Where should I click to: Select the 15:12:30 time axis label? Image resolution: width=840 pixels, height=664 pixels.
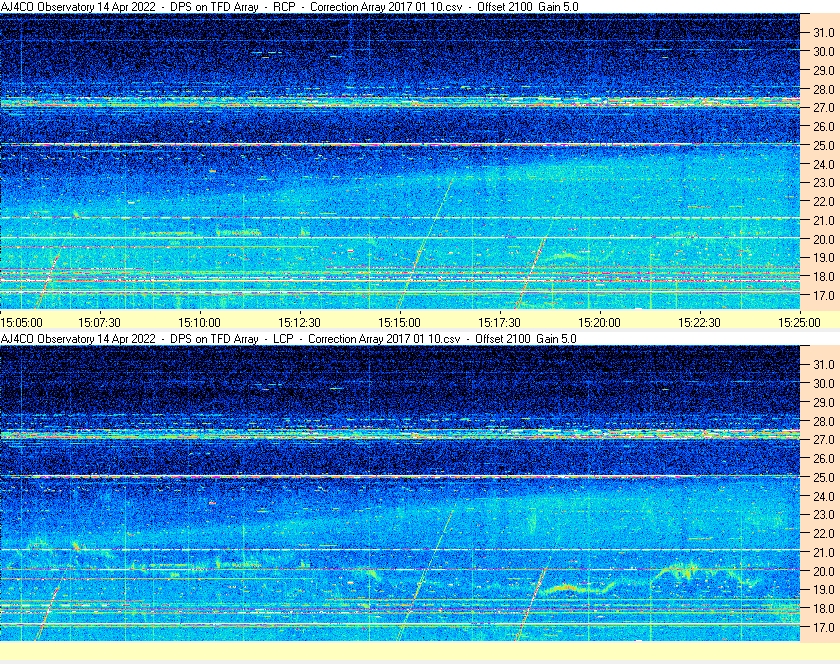point(299,323)
